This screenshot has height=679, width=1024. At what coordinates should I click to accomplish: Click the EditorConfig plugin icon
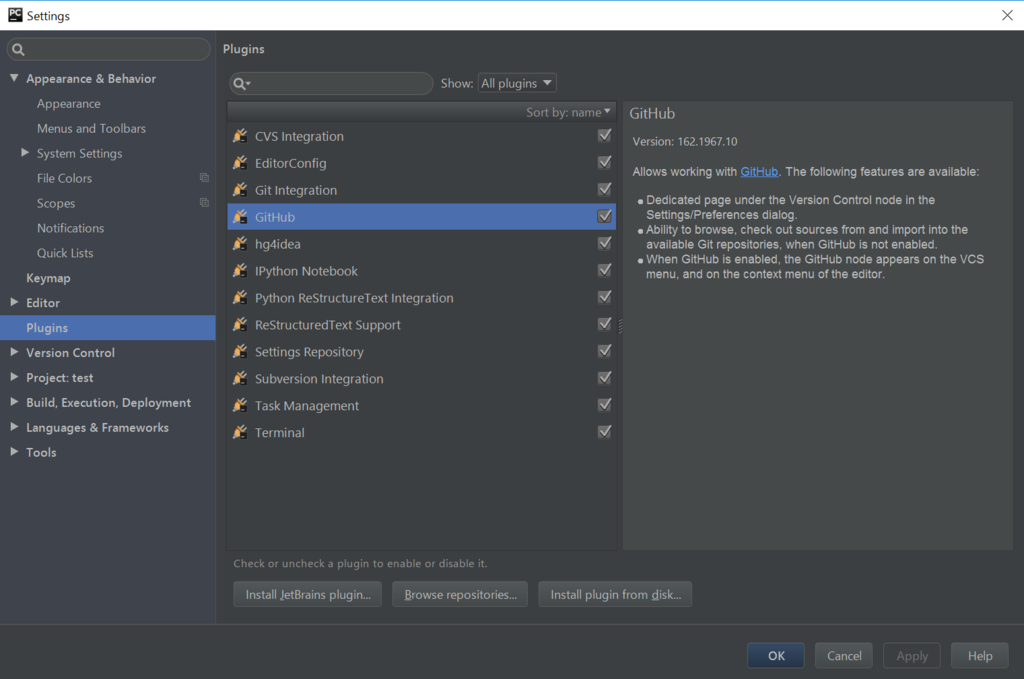tap(240, 163)
